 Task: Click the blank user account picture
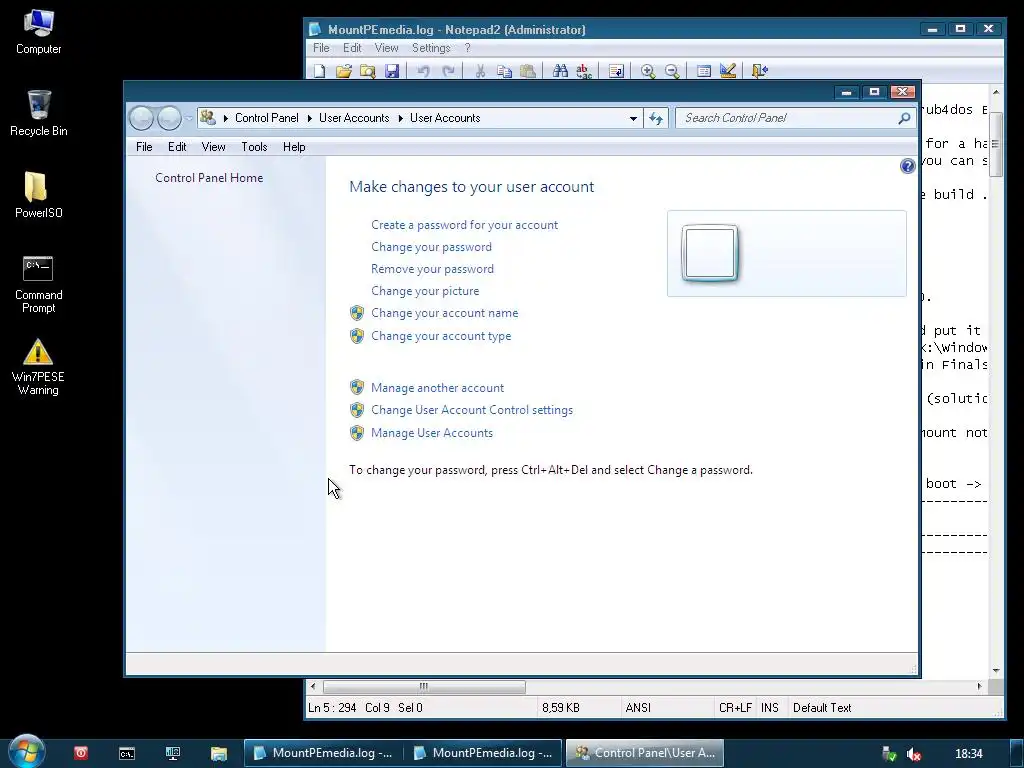click(710, 253)
